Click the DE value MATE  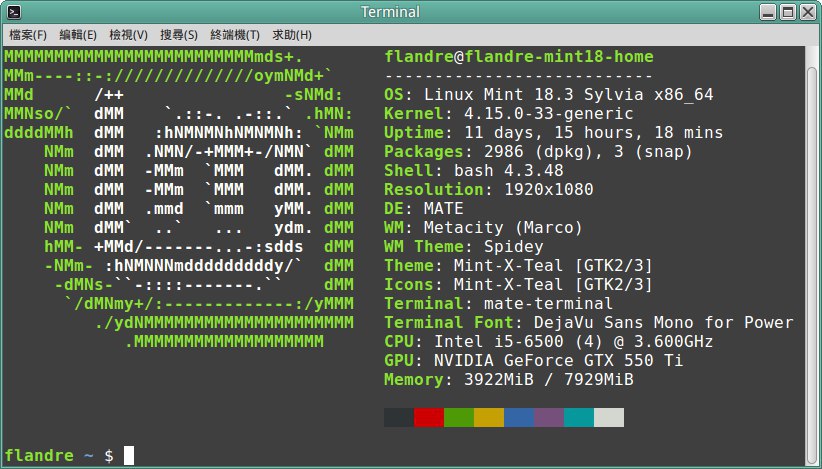coord(444,209)
